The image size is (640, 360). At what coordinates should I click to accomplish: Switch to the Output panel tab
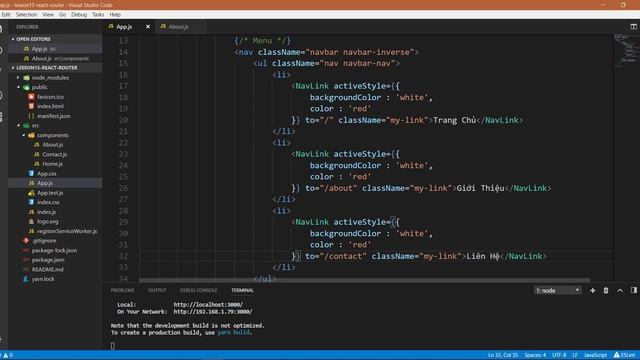point(157,290)
